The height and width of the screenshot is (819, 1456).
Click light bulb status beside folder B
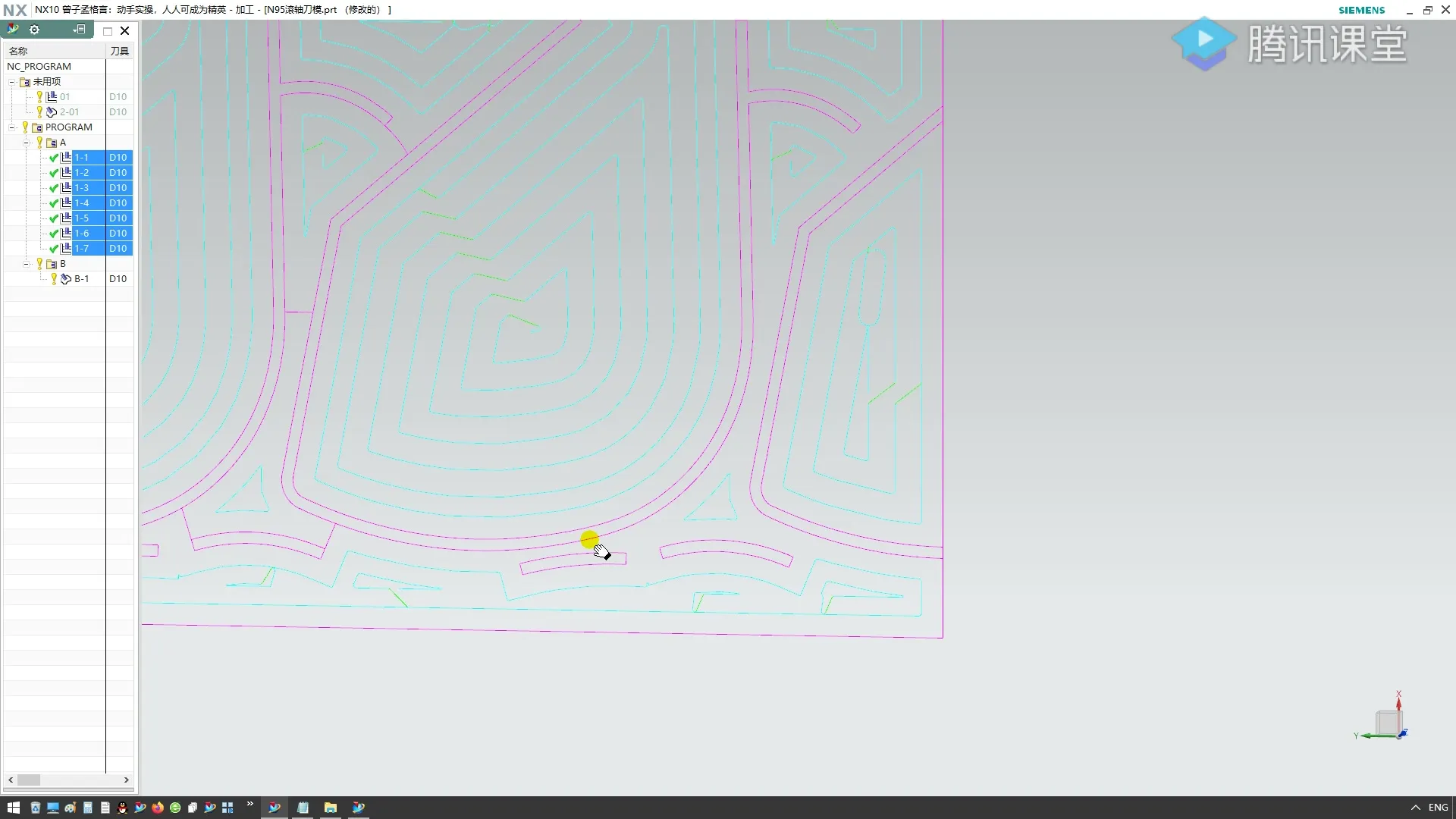click(x=39, y=264)
